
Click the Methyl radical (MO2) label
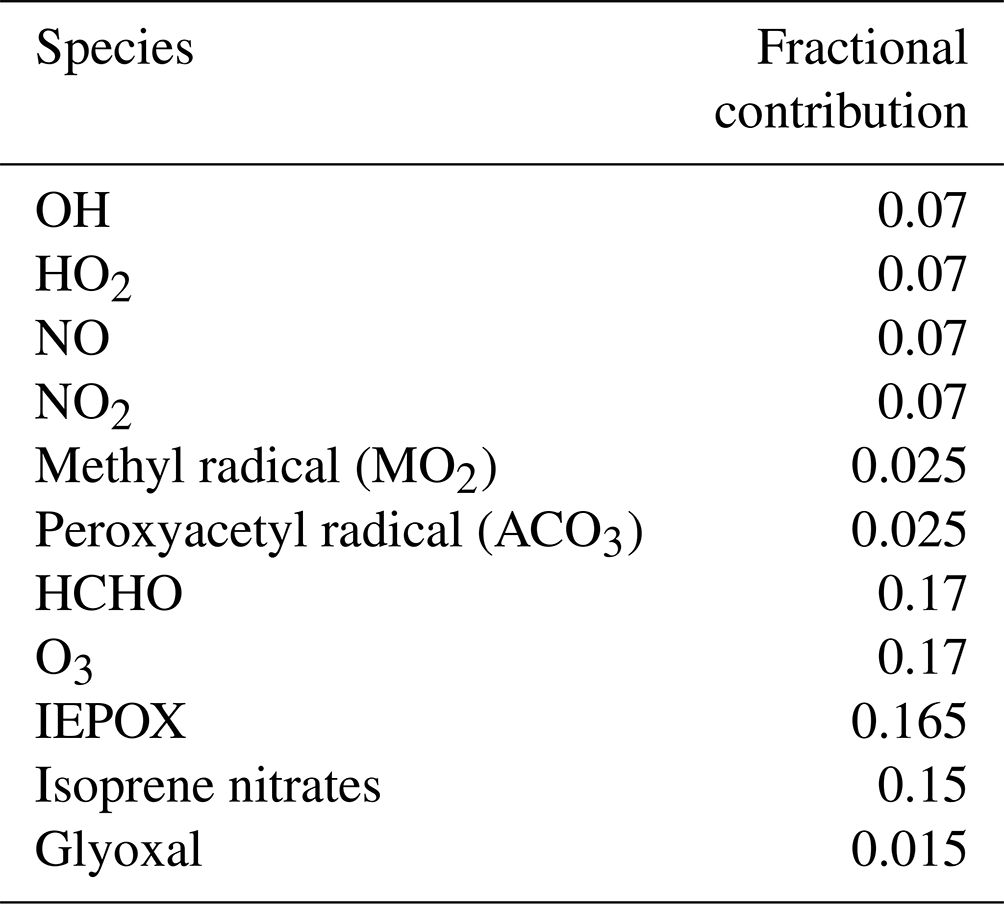click(x=266, y=467)
